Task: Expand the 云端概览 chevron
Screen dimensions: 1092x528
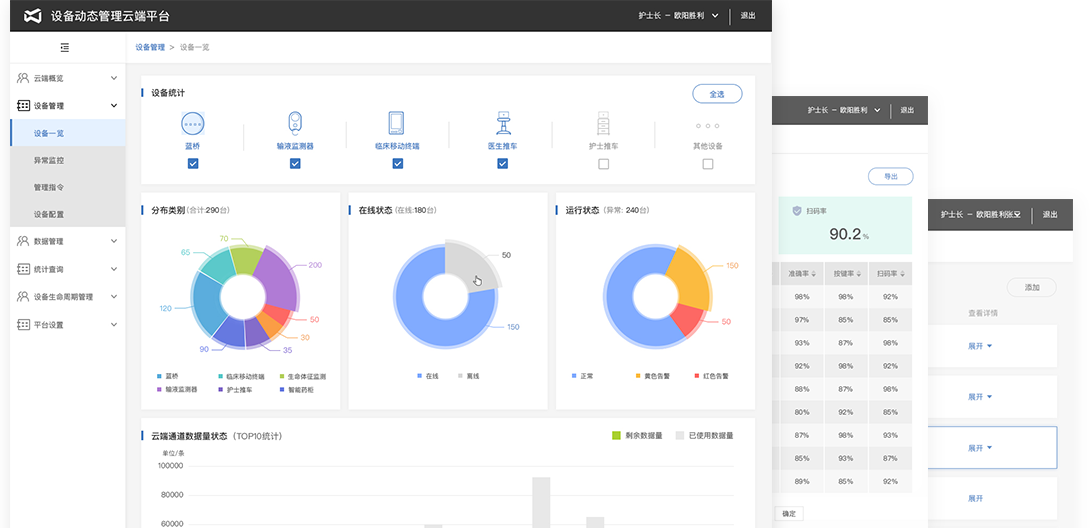Action: click(x=114, y=78)
